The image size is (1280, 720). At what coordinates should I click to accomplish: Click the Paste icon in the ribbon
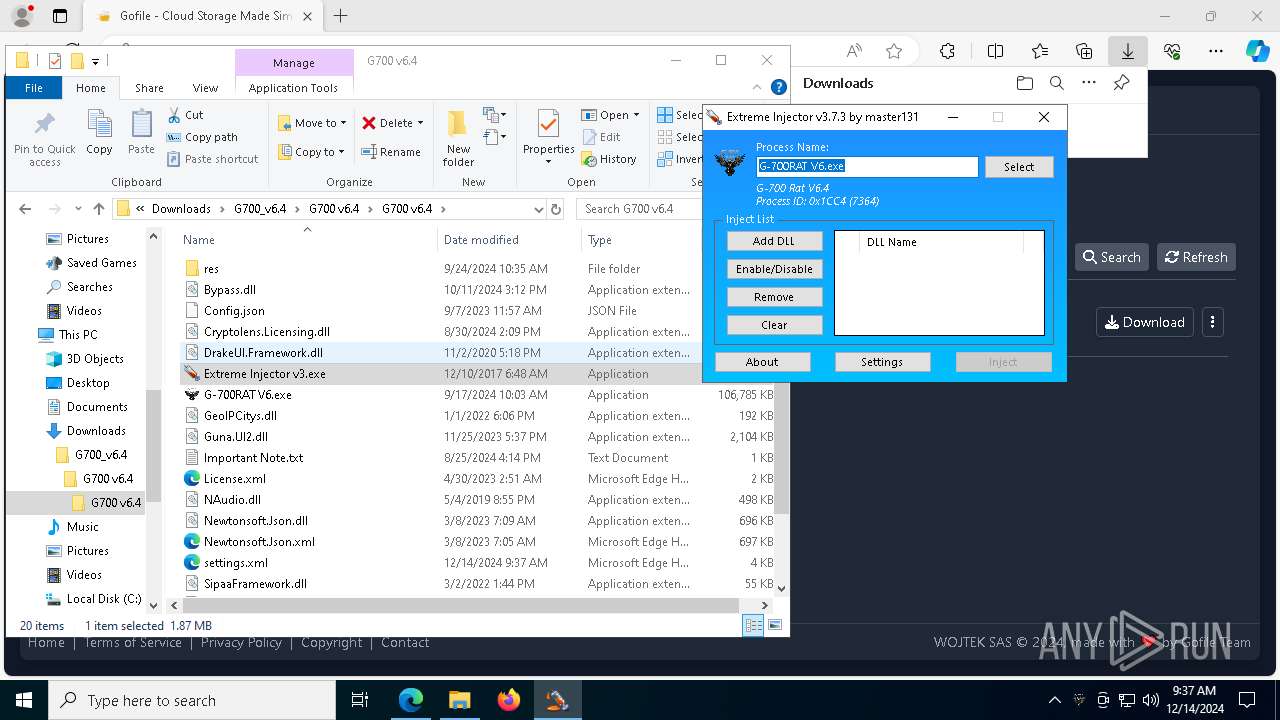point(141,124)
